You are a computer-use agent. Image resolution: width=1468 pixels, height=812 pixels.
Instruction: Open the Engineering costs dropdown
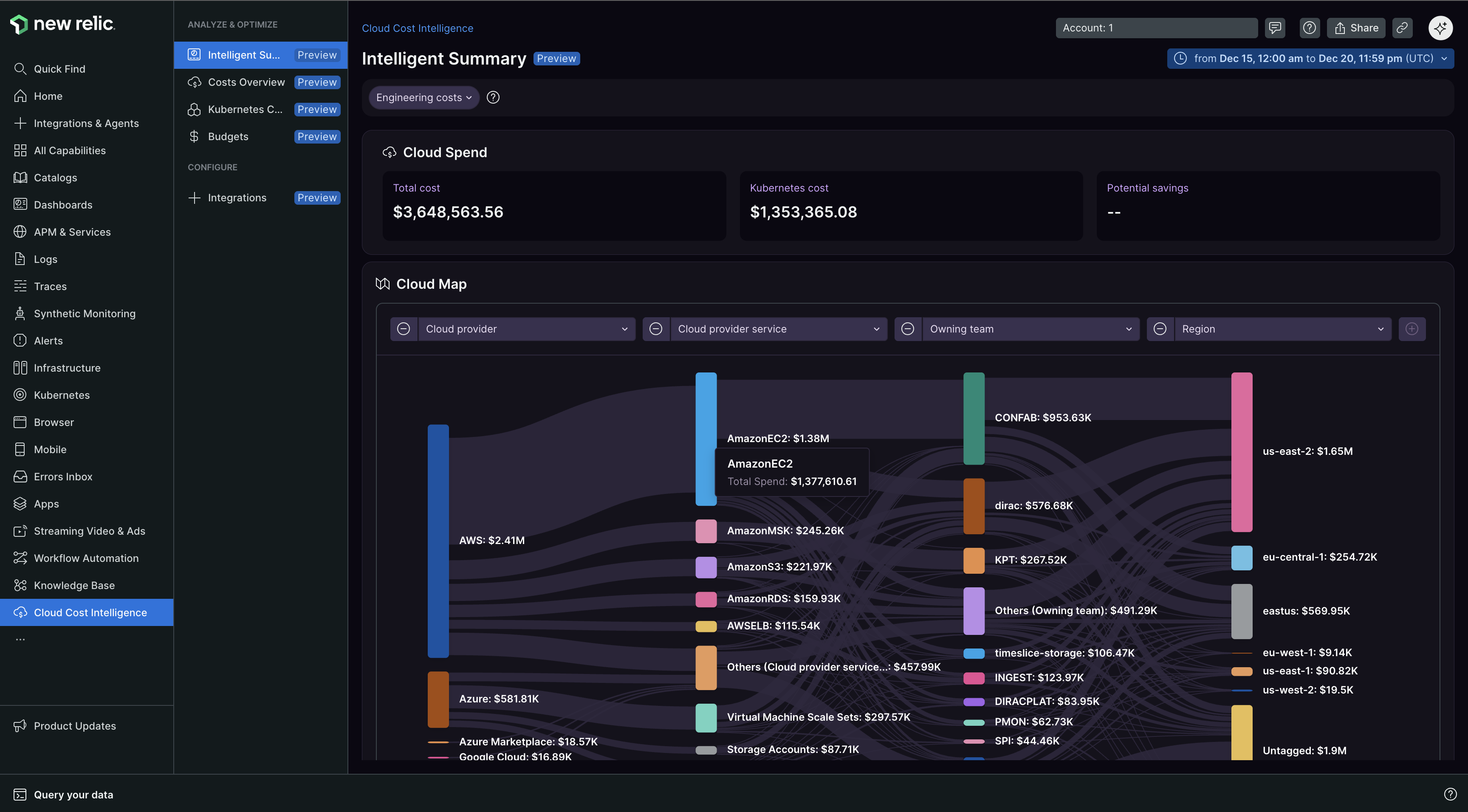point(423,97)
